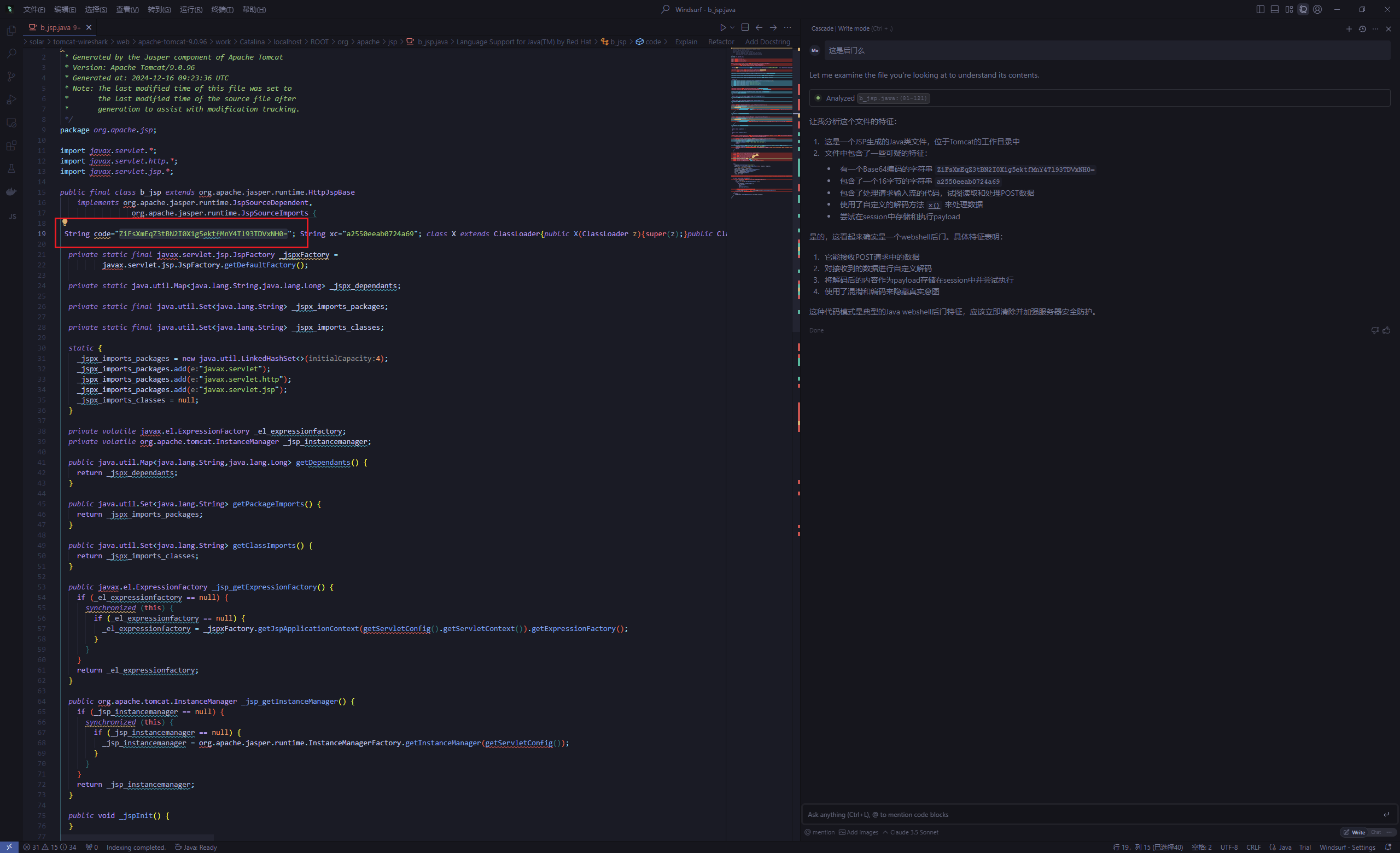
Task: Expand the Catalina breadcrumb
Action: point(252,42)
